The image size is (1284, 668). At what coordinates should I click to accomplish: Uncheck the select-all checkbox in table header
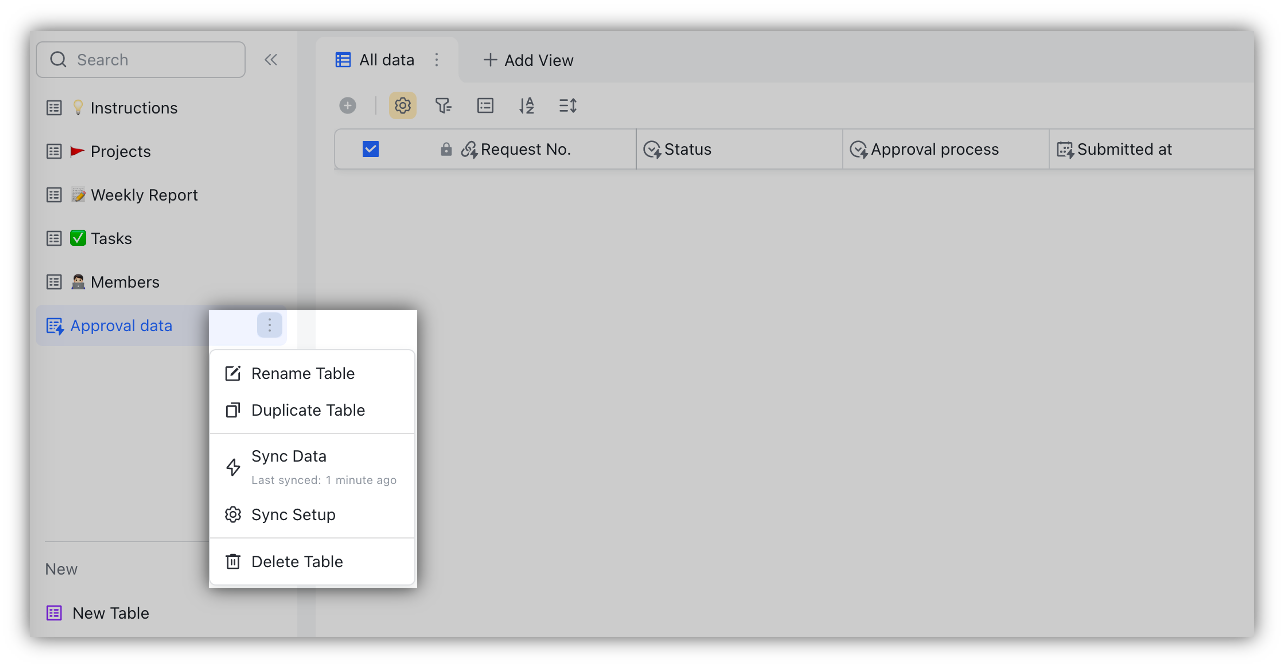[x=371, y=148]
